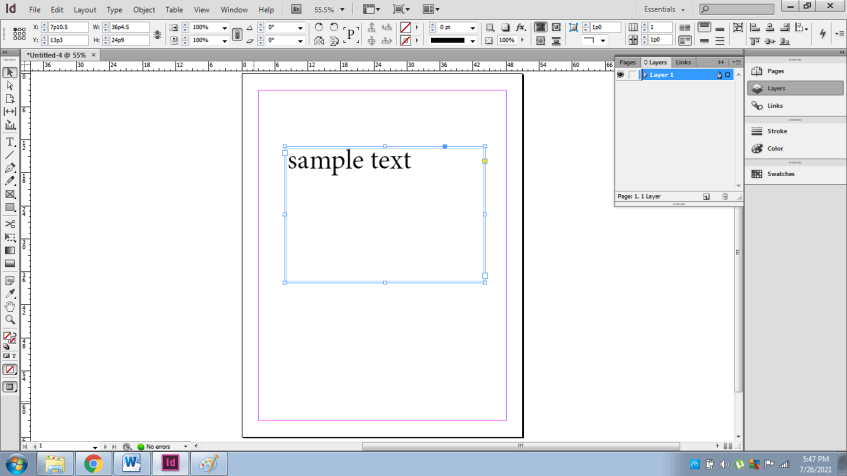Open the Swatches panel

pos(781,174)
